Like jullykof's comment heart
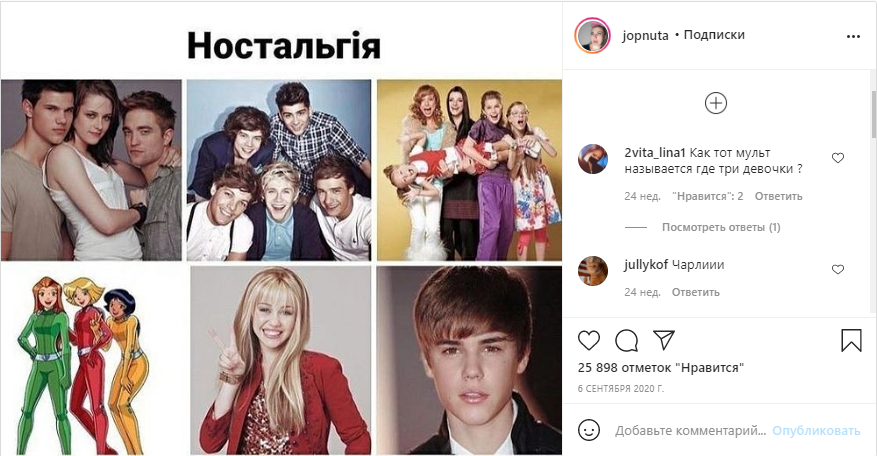 (x=838, y=270)
